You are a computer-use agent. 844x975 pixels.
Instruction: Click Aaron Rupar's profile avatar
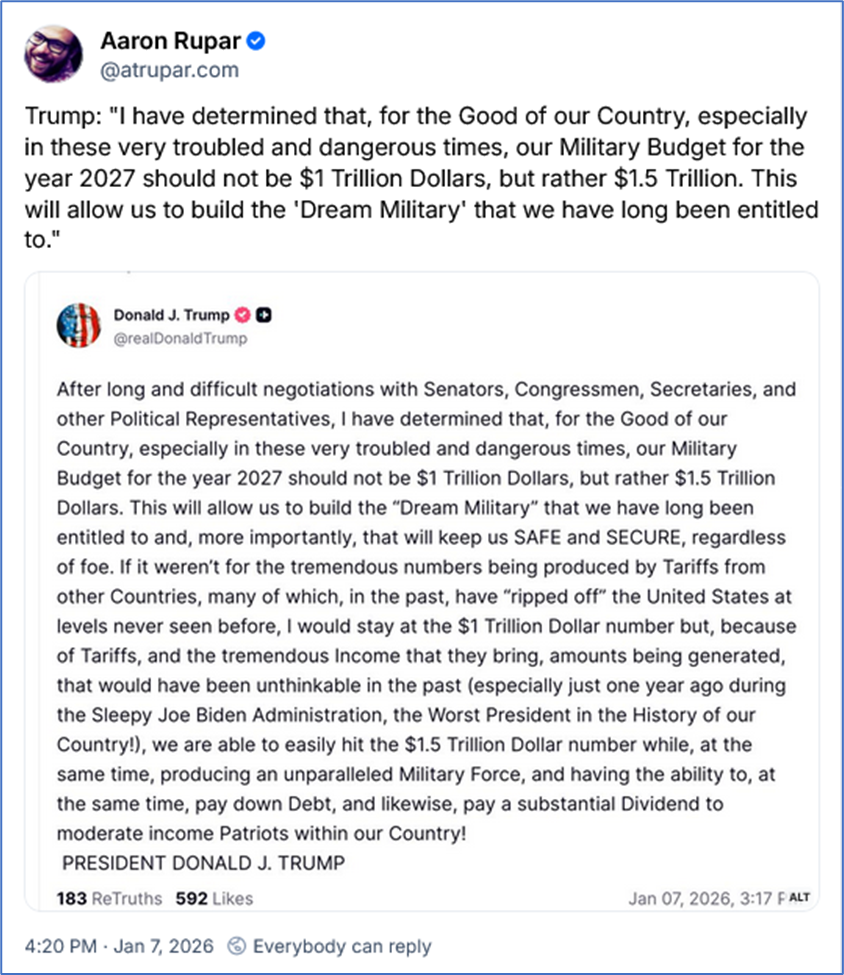point(51,53)
